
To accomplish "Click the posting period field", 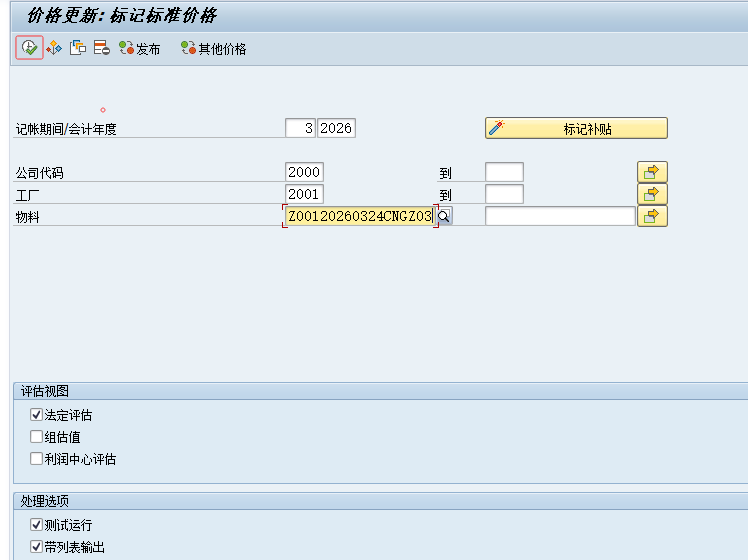I will click(300, 128).
